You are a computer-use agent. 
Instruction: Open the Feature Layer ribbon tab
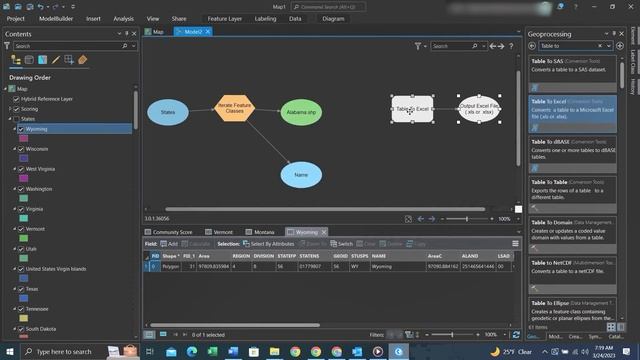click(x=224, y=19)
